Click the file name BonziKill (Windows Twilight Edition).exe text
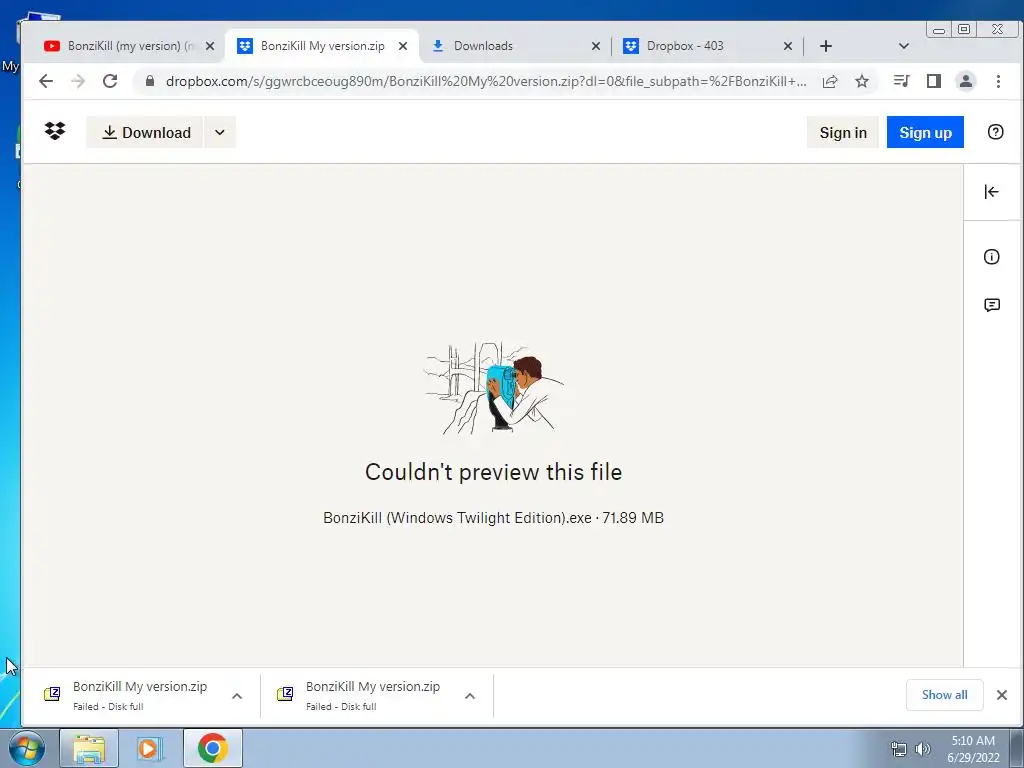The image size is (1024, 768). coord(457,518)
